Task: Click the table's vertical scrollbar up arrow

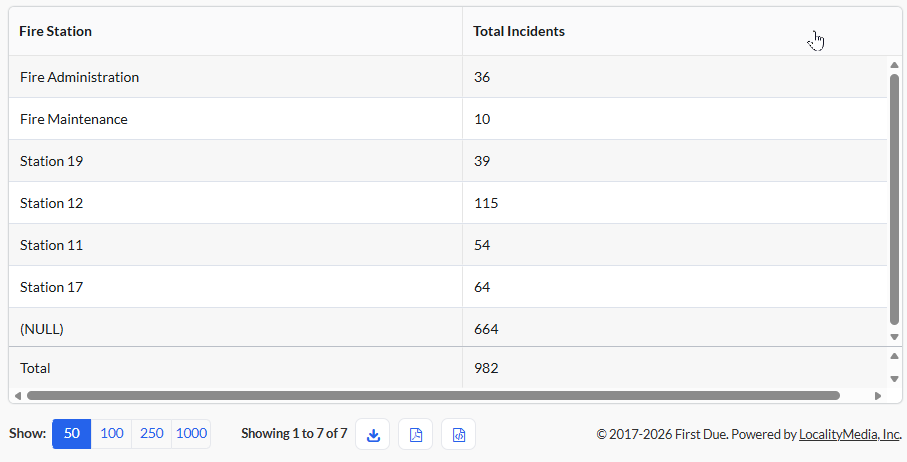Action: 894,65
